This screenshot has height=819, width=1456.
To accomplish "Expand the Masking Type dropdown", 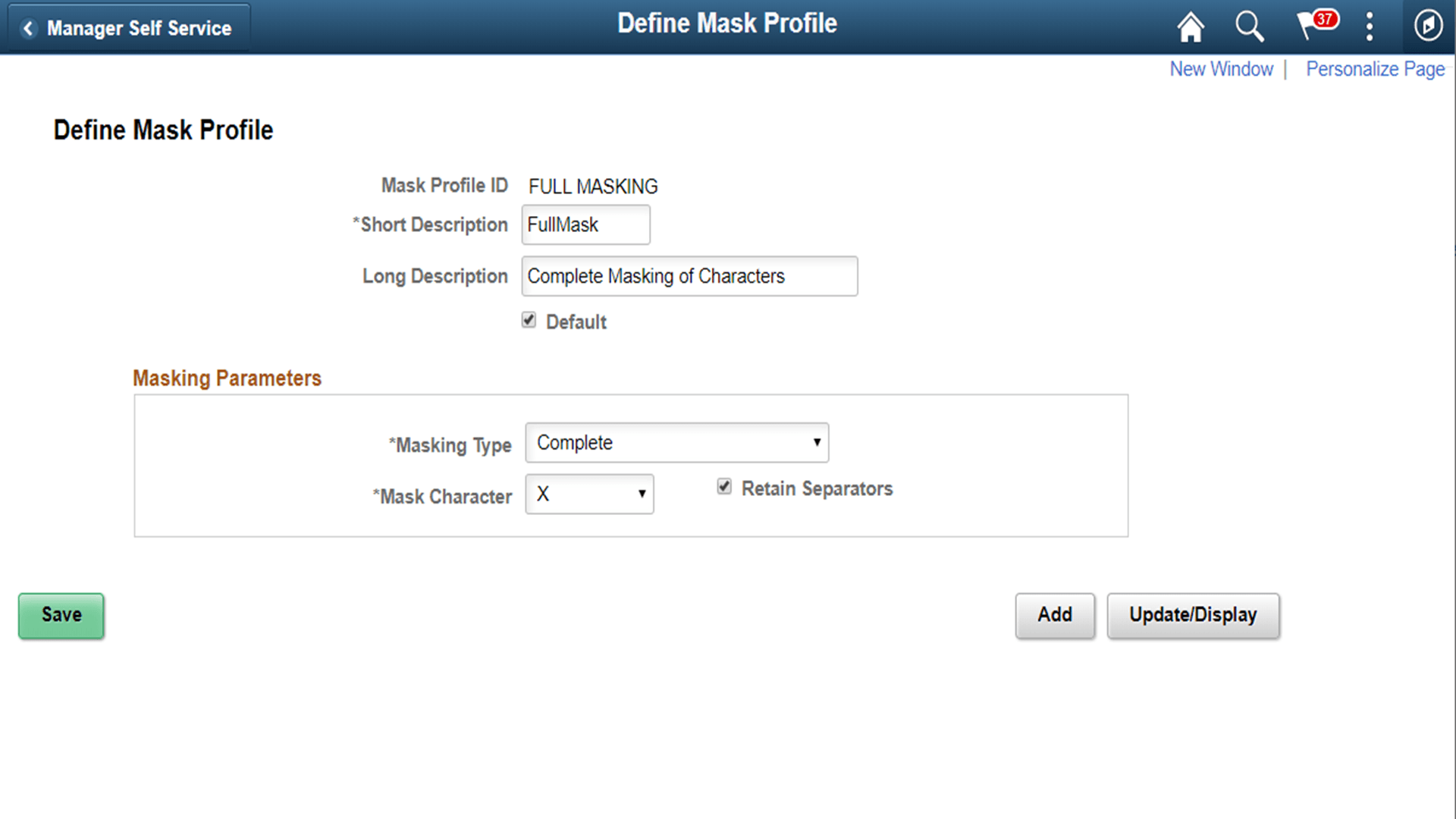I will [x=676, y=443].
